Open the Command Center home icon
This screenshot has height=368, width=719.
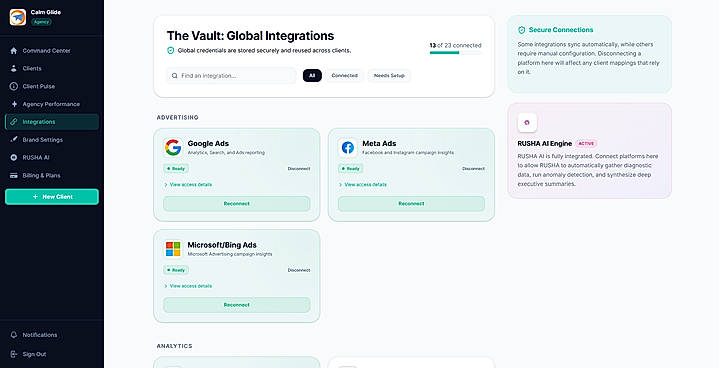pyautogui.click(x=14, y=51)
